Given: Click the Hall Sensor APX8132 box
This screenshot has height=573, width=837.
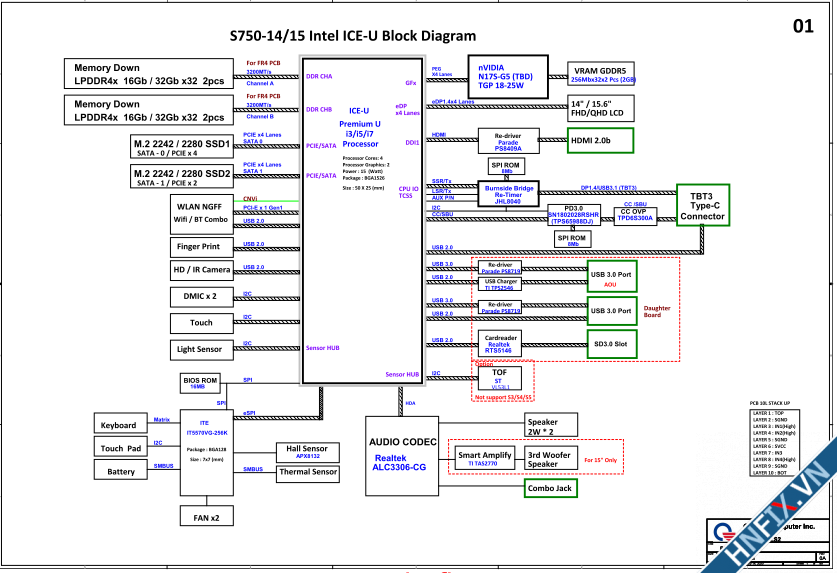Looking at the screenshot, I should 307,452.
